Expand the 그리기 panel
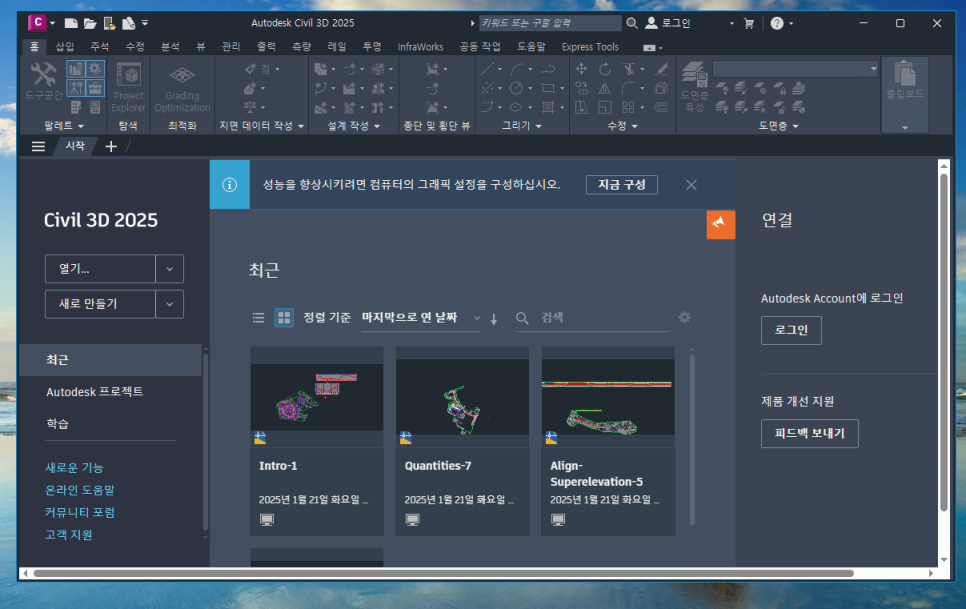The width and height of the screenshot is (966, 609). tap(522, 126)
